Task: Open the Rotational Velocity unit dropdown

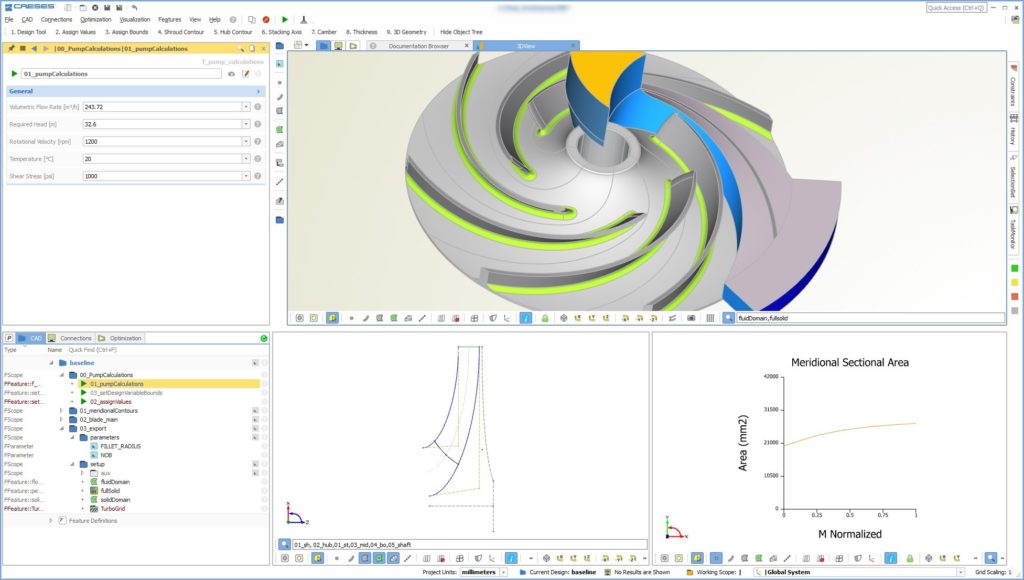Action: coord(247,142)
